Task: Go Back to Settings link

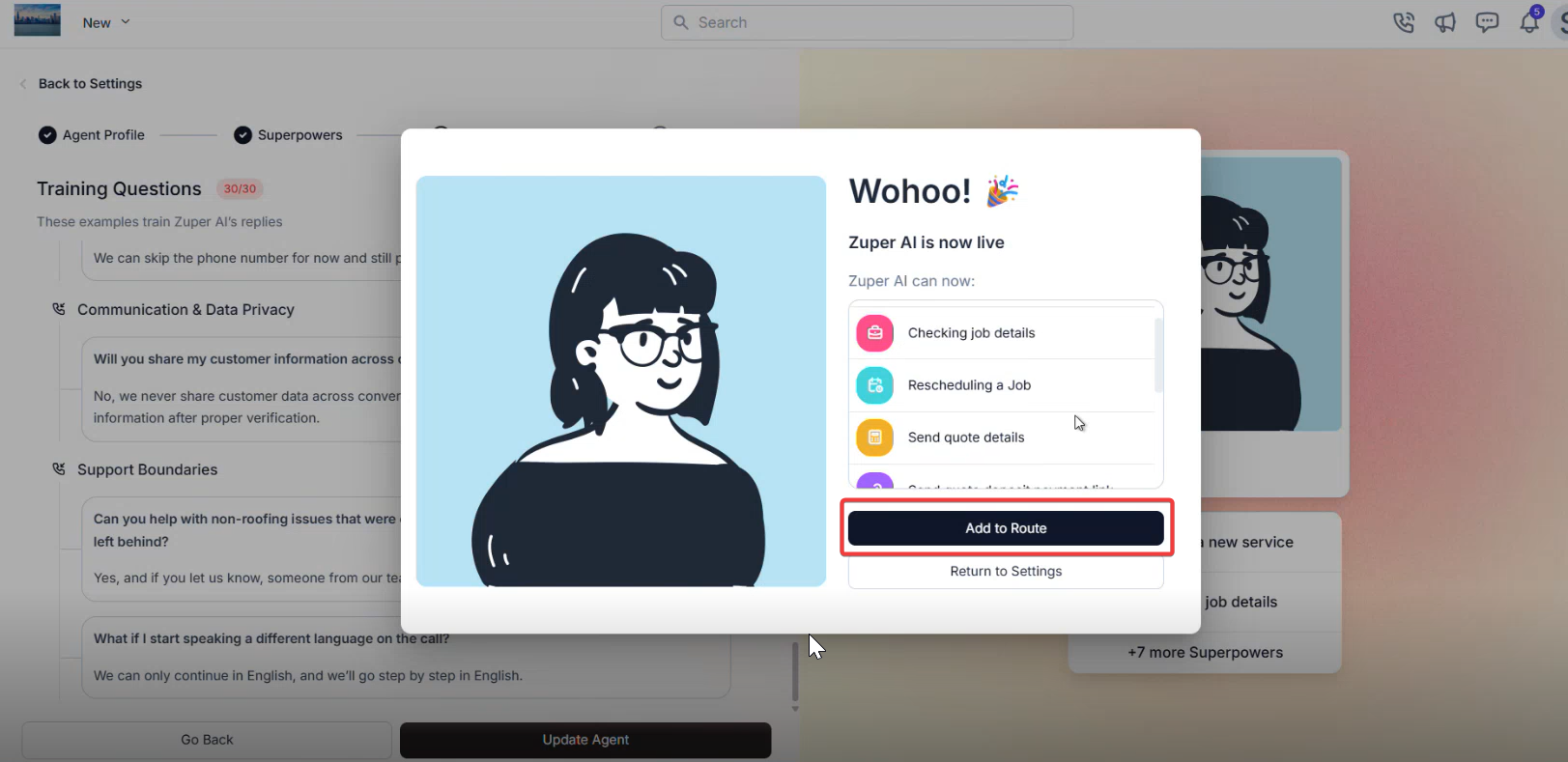Action: pos(90,84)
